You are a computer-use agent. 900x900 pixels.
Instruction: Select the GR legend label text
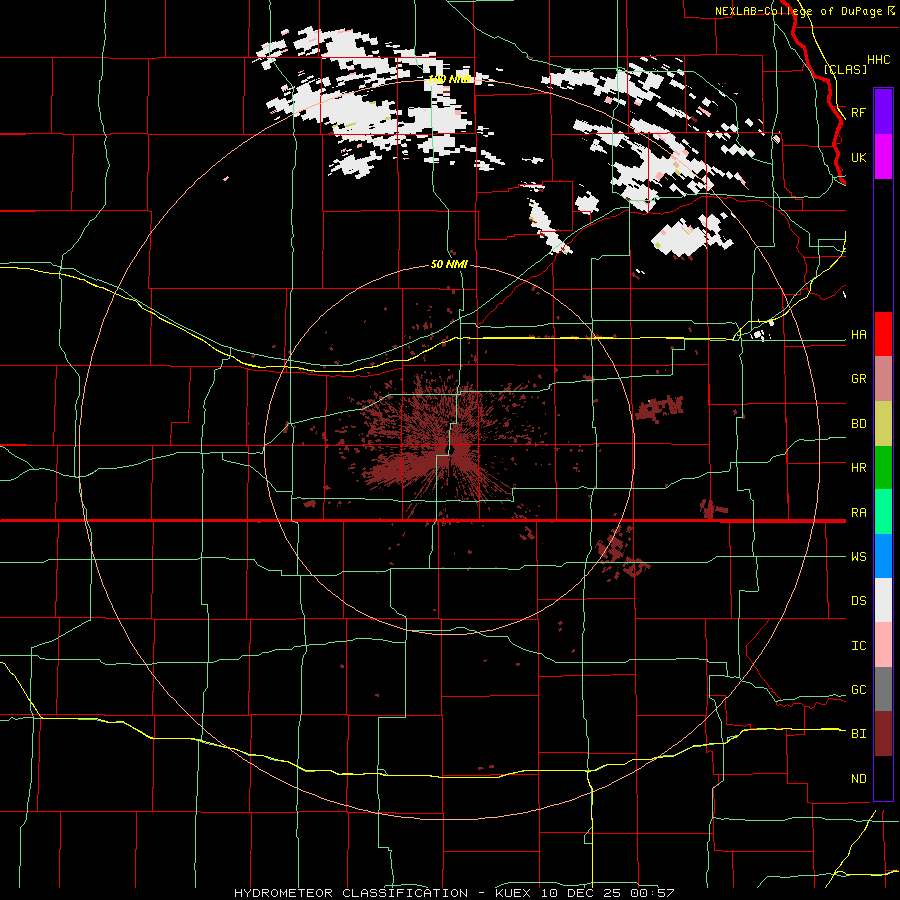click(859, 379)
